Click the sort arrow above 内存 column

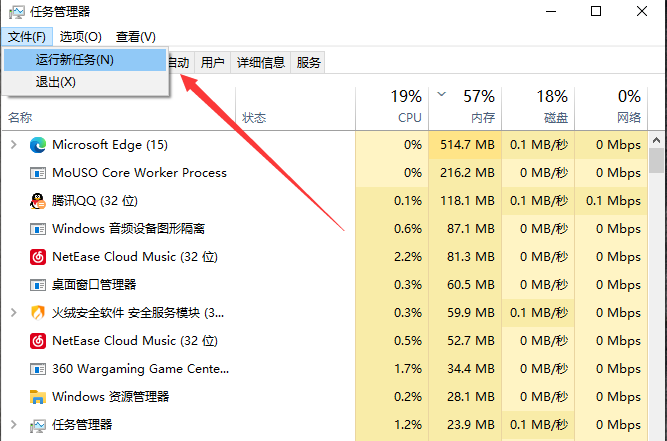pyautogui.click(x=442, y=94)
